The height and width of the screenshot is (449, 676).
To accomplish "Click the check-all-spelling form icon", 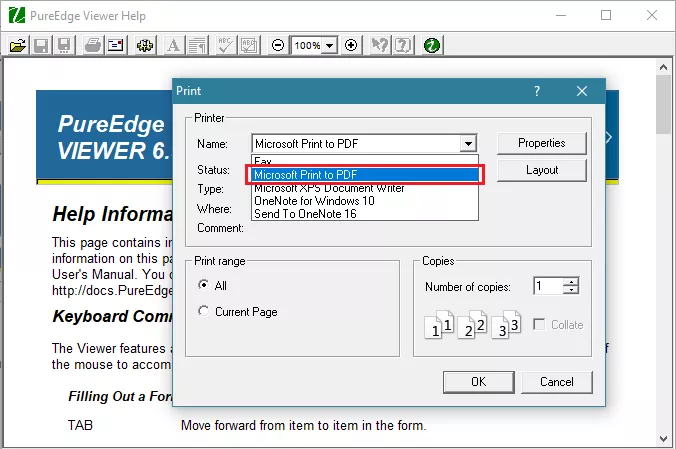I will [249, 45].
